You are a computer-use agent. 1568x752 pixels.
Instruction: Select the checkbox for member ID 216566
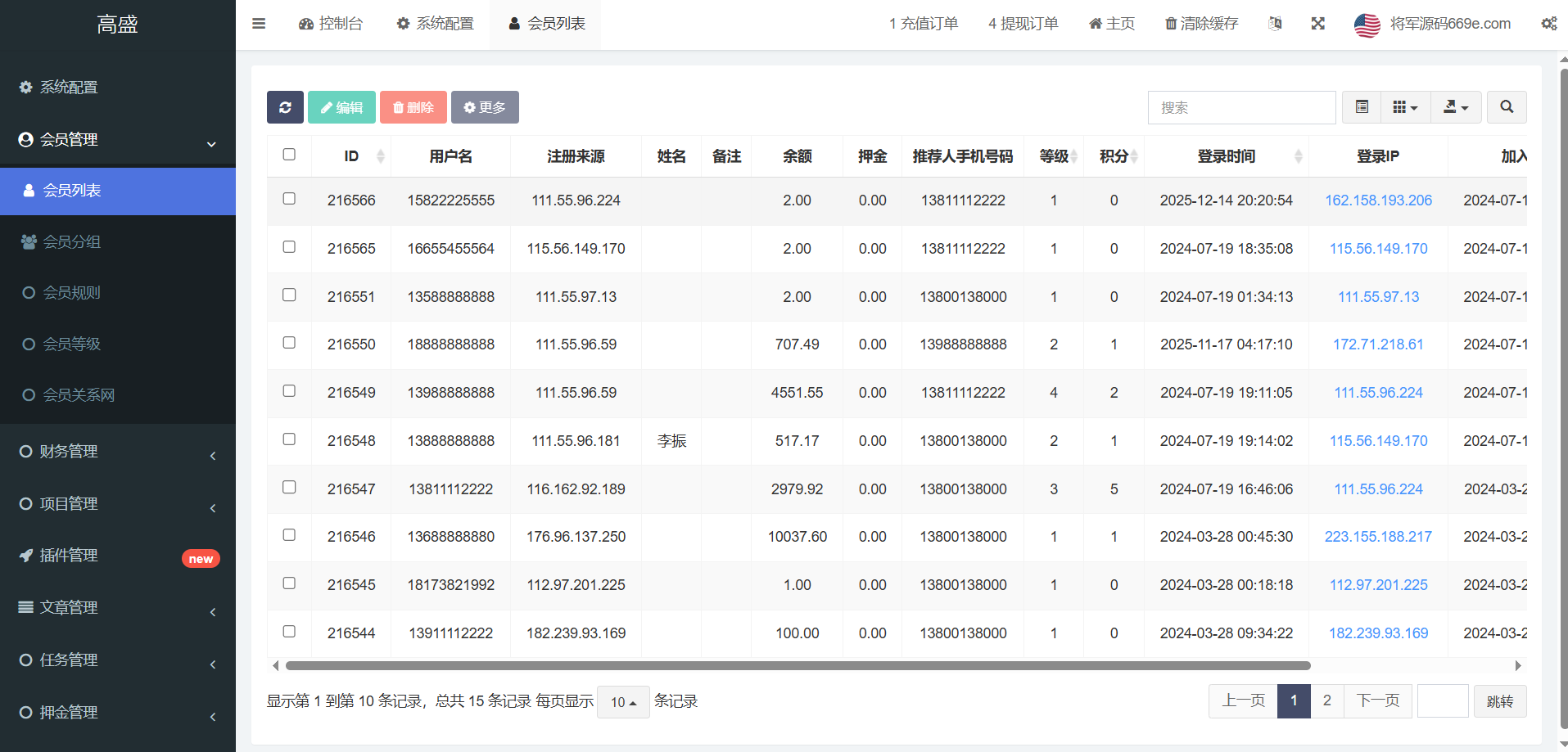289,199
